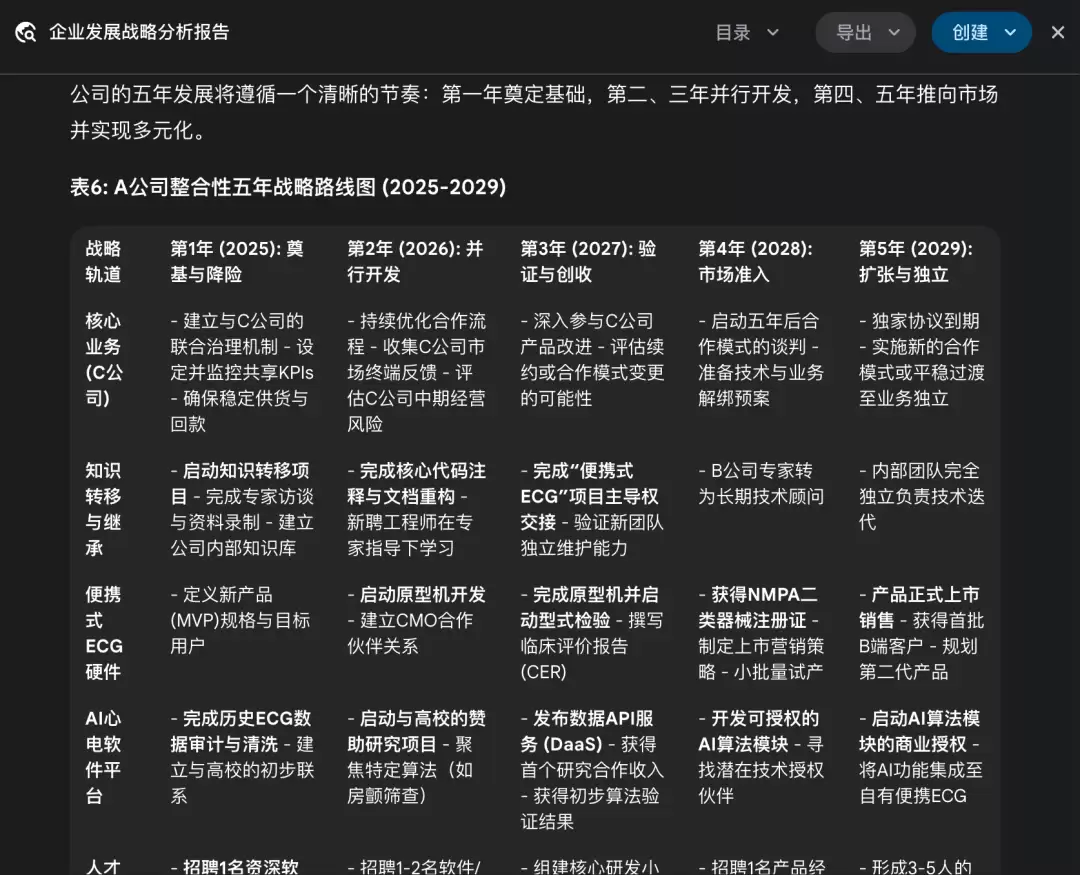This screenshot has height=875, width=1080.
Task: Click the cell 完成原型机并启动型式检验
Action: (x=592, y=633)
